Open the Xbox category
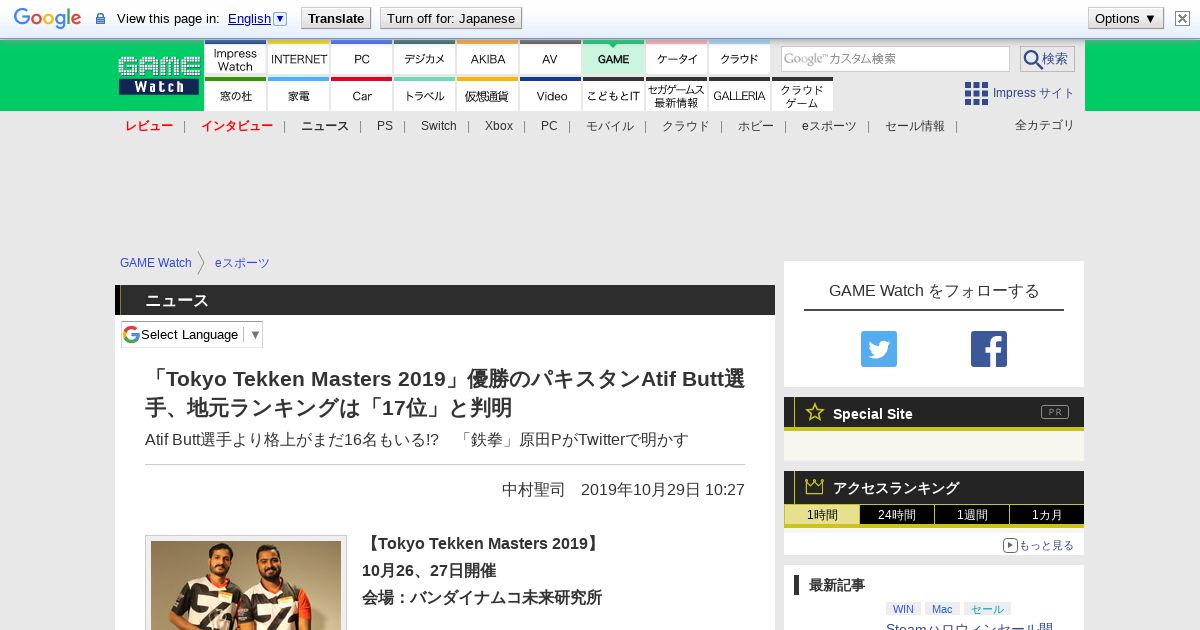Image resolution: width=1200 pixels, height=630 pixels. pyautogui.click(x=499, y=126)
